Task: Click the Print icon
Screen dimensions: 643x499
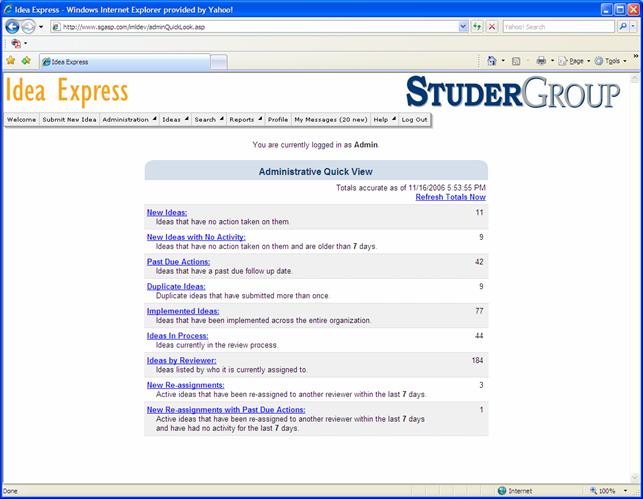Action: tap(541, 61)
